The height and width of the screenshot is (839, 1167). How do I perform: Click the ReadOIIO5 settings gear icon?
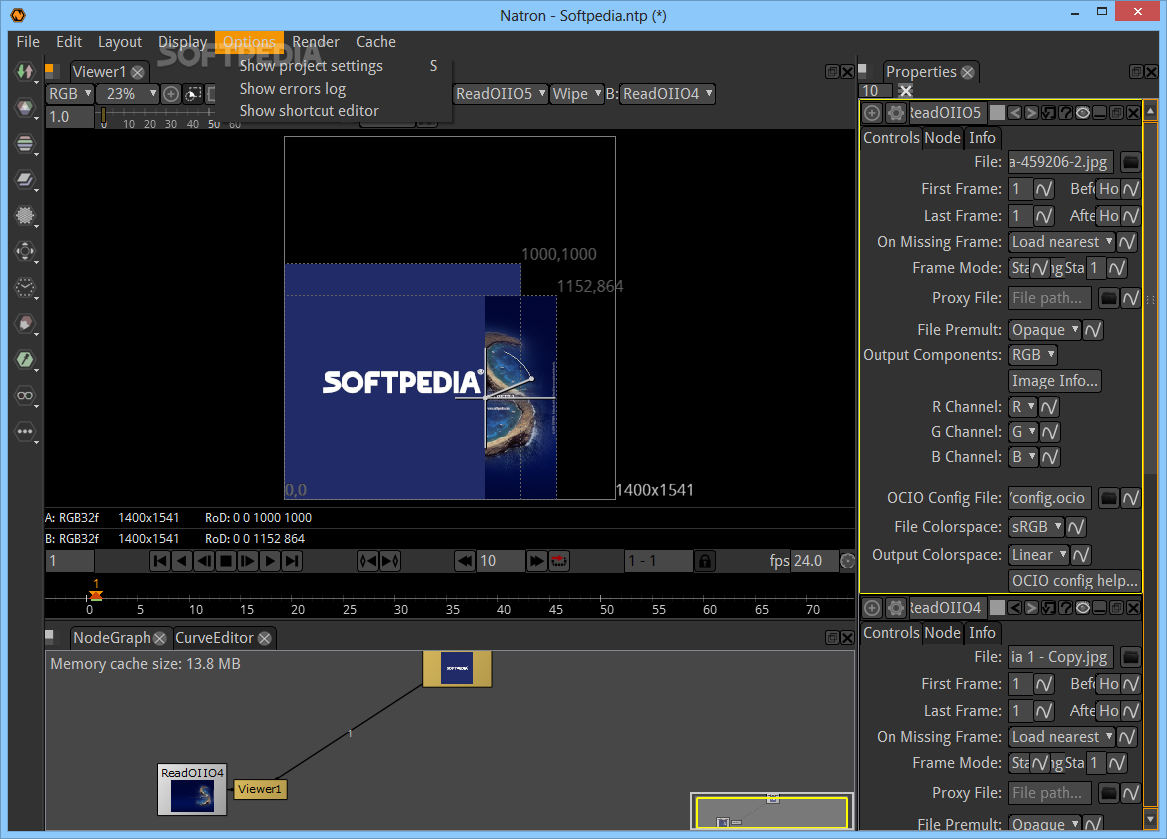pos(895,113)
